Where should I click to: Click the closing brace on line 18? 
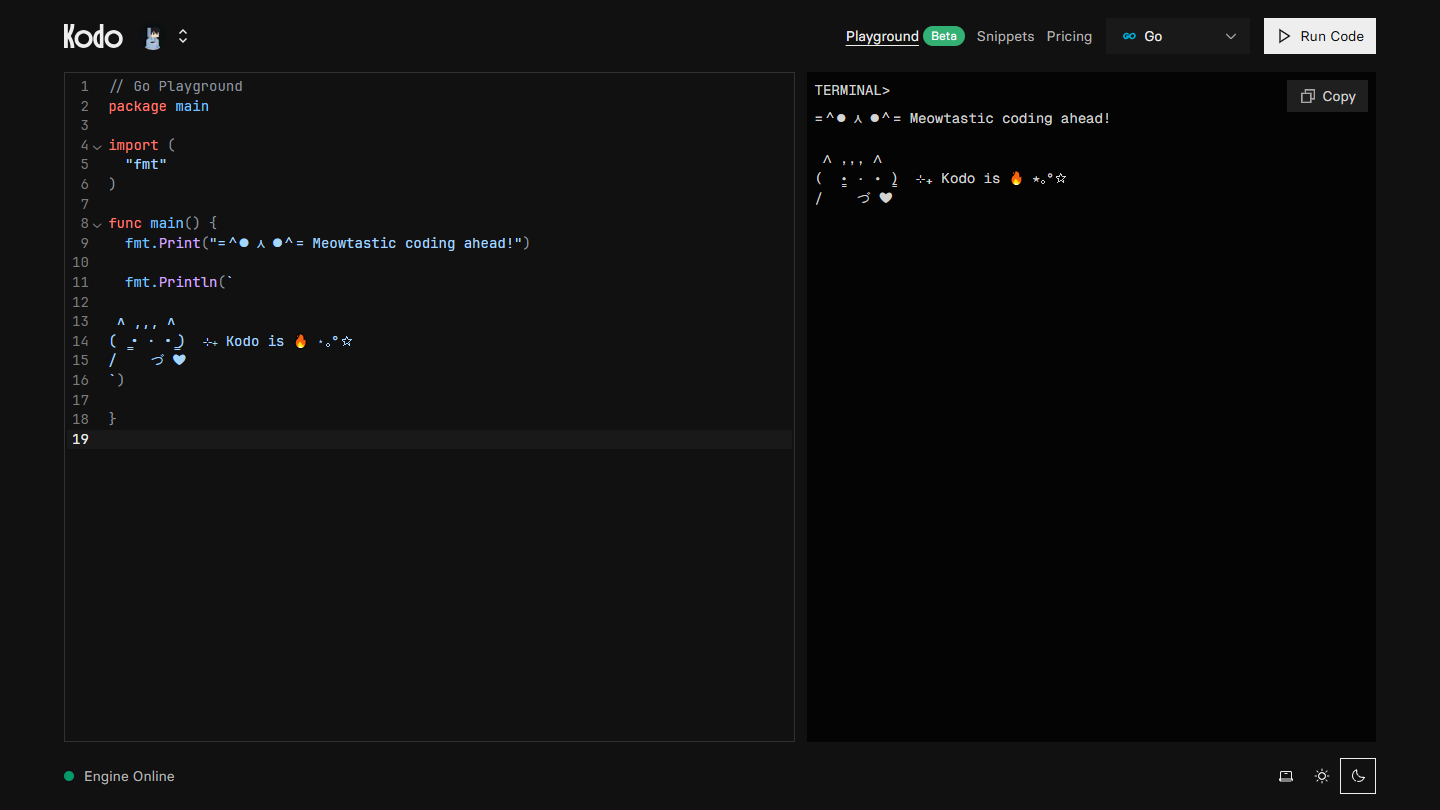(x=113, y=419)
